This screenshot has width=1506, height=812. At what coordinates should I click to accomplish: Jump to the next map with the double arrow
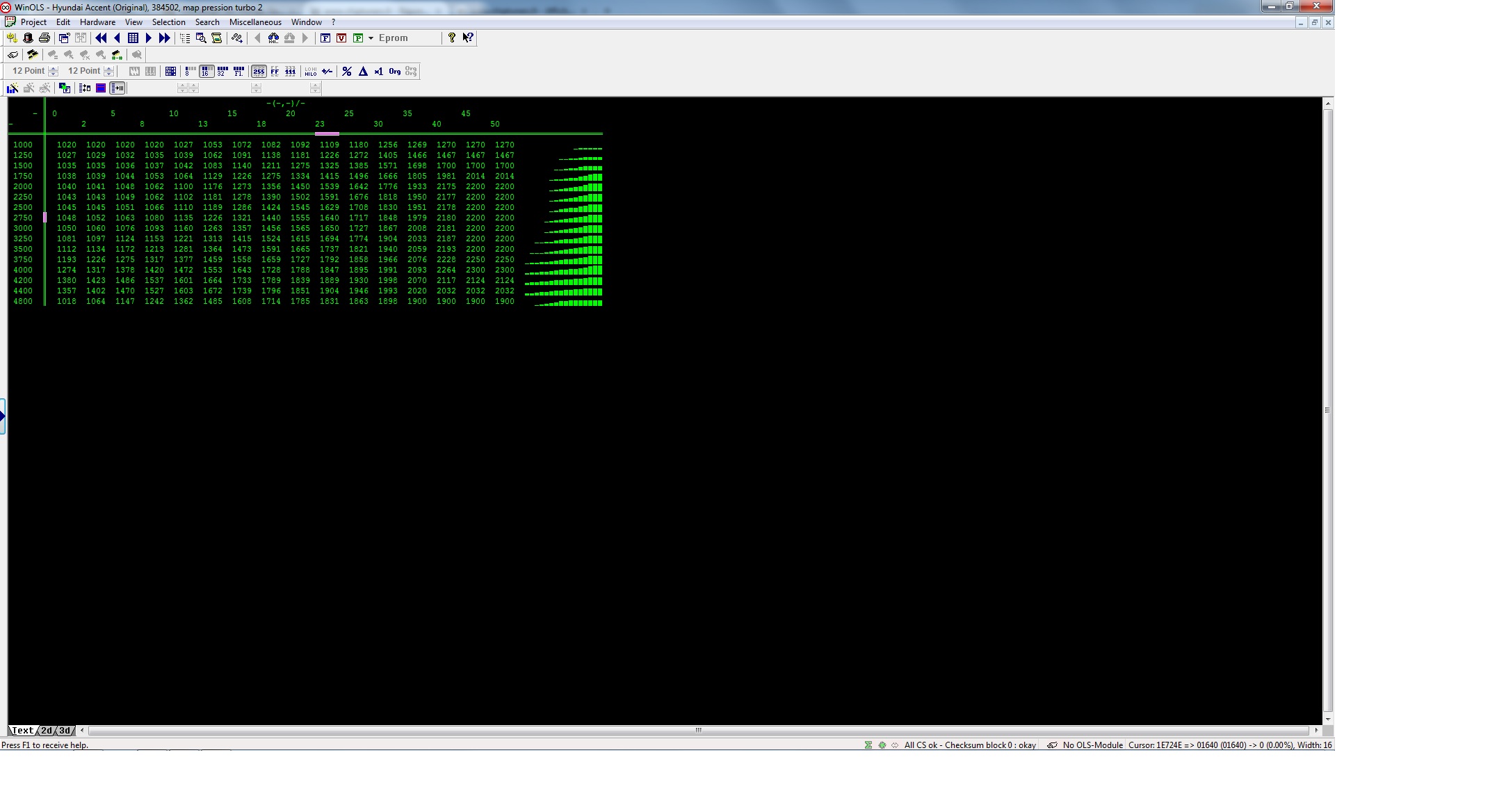coord(165,38)
